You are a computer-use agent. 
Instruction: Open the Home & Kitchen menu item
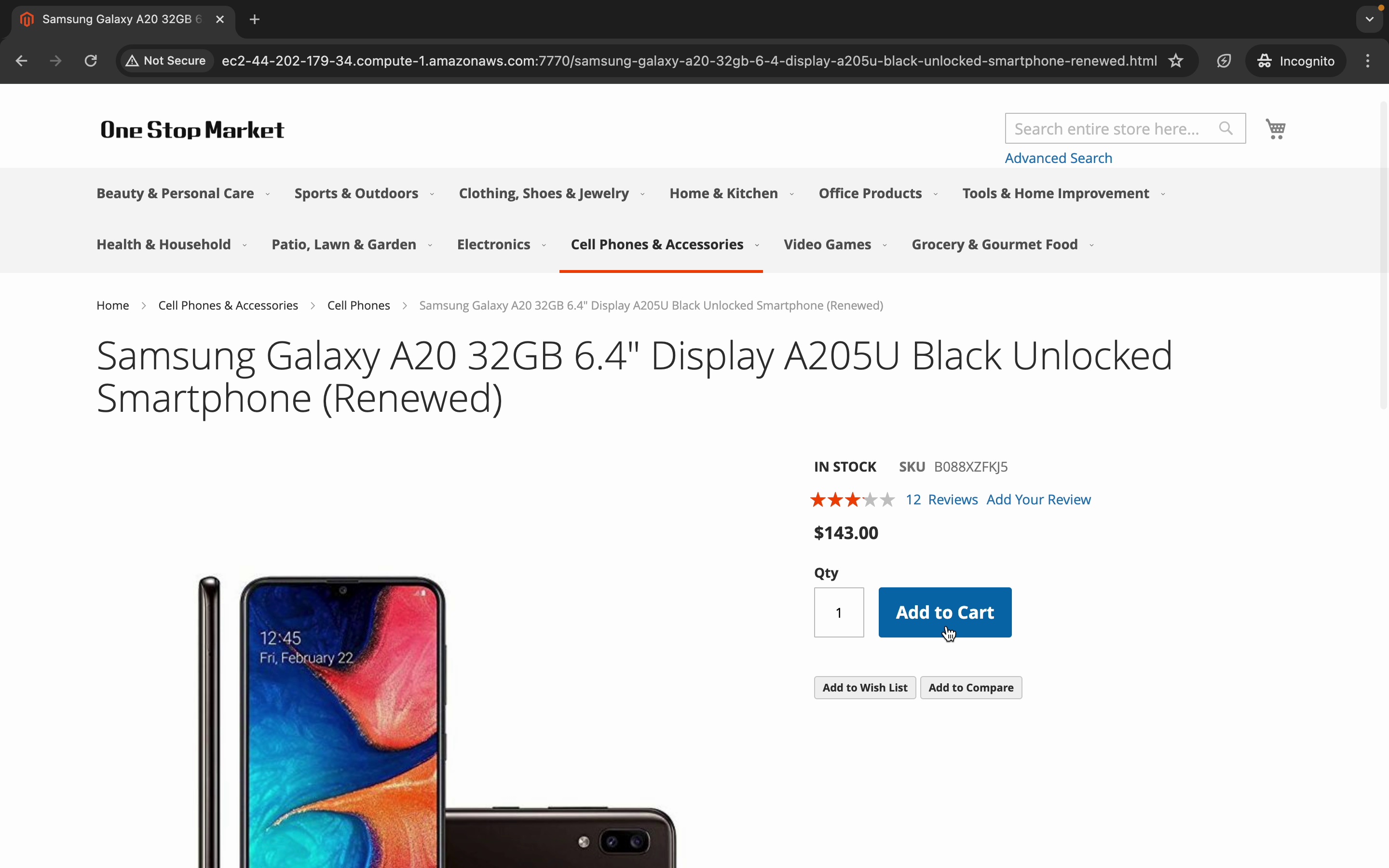pos(723,193)
